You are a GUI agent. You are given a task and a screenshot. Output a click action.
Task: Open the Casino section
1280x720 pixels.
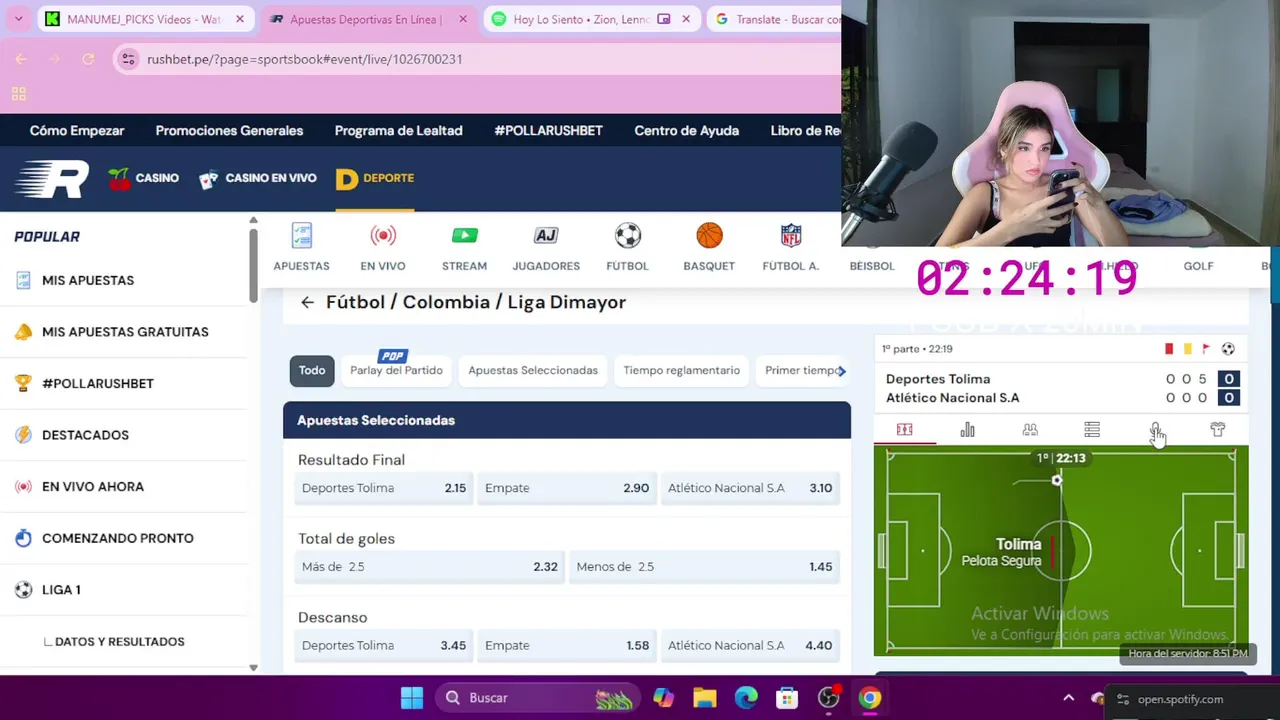pyautogui.click(x=143, y=178)
